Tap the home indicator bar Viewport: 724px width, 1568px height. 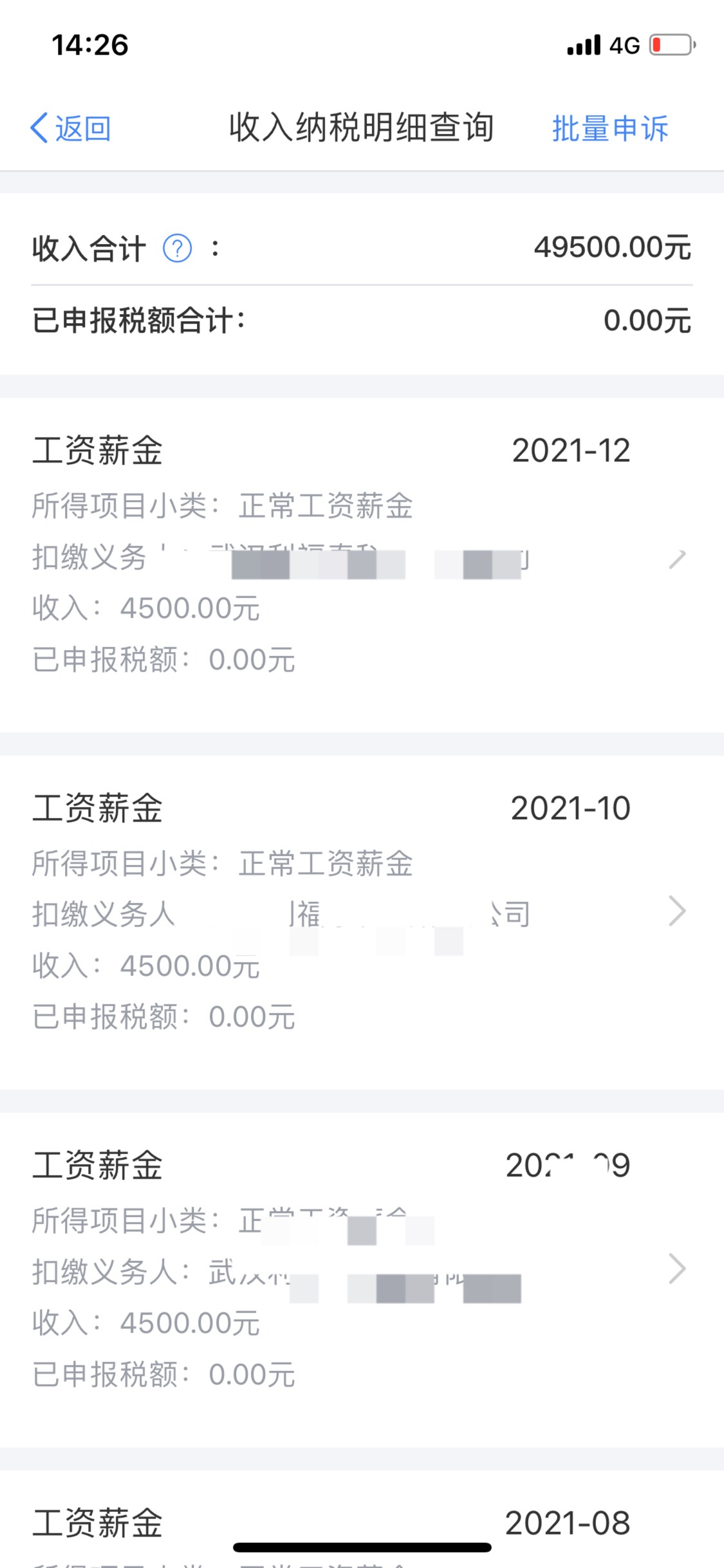point(362,1547)
